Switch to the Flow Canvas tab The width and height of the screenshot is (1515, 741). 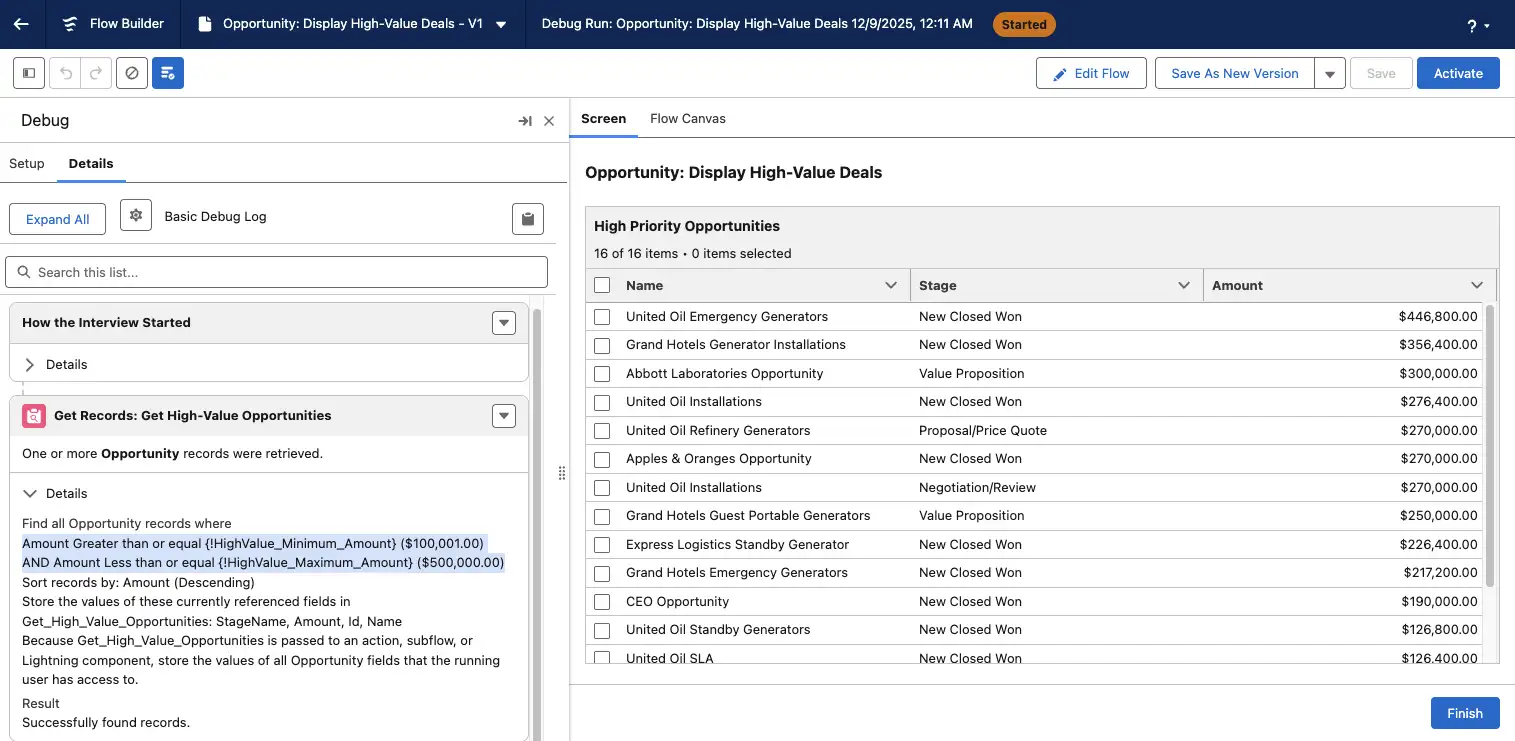coord(688,118)
